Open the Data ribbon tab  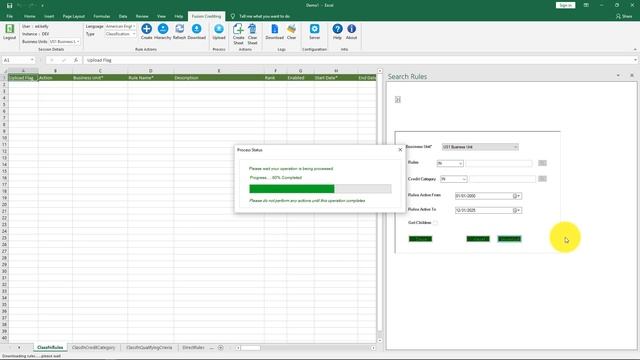click(123, 16)
